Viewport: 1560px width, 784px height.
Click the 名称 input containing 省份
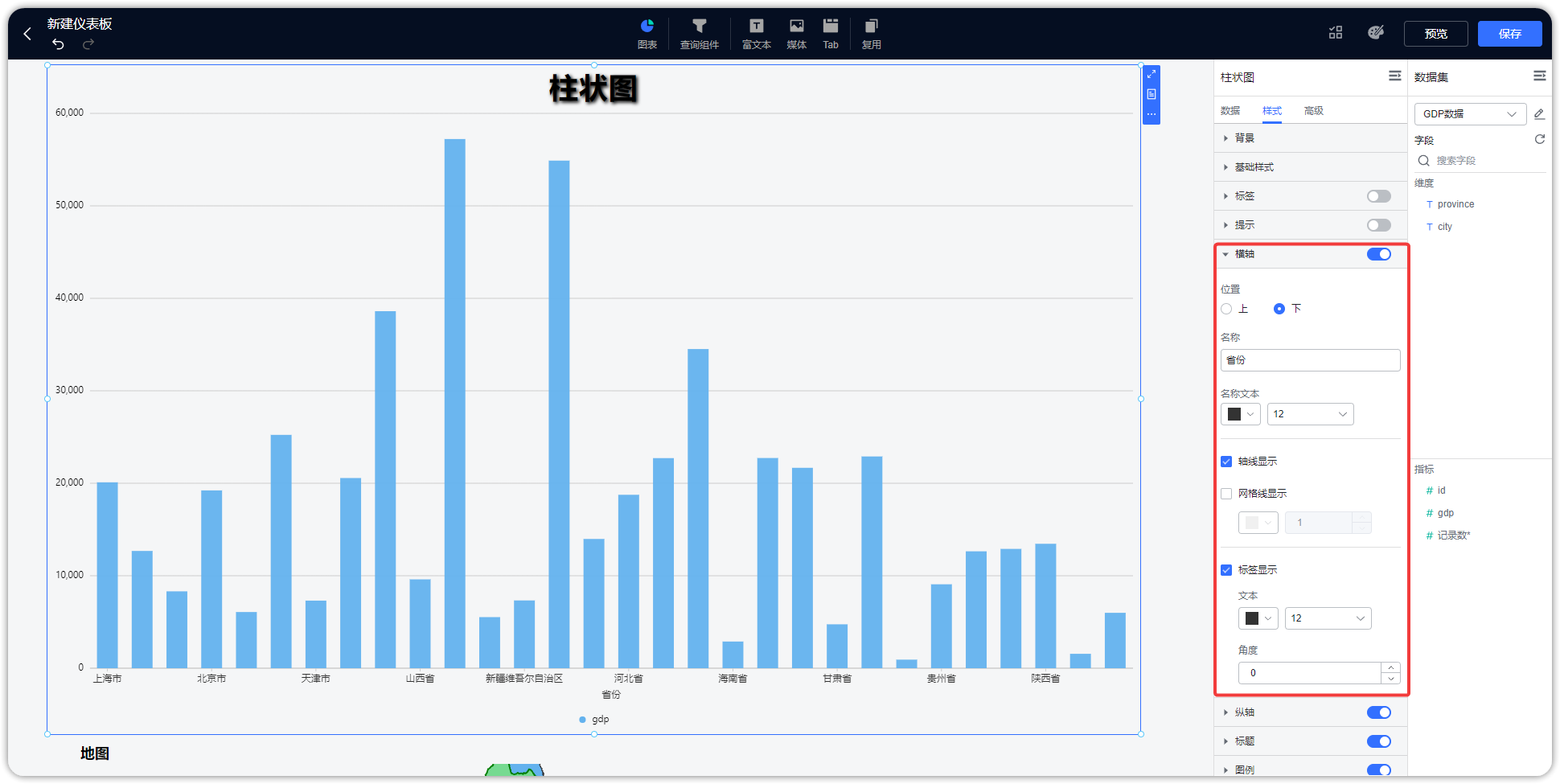pos(1311,360)
